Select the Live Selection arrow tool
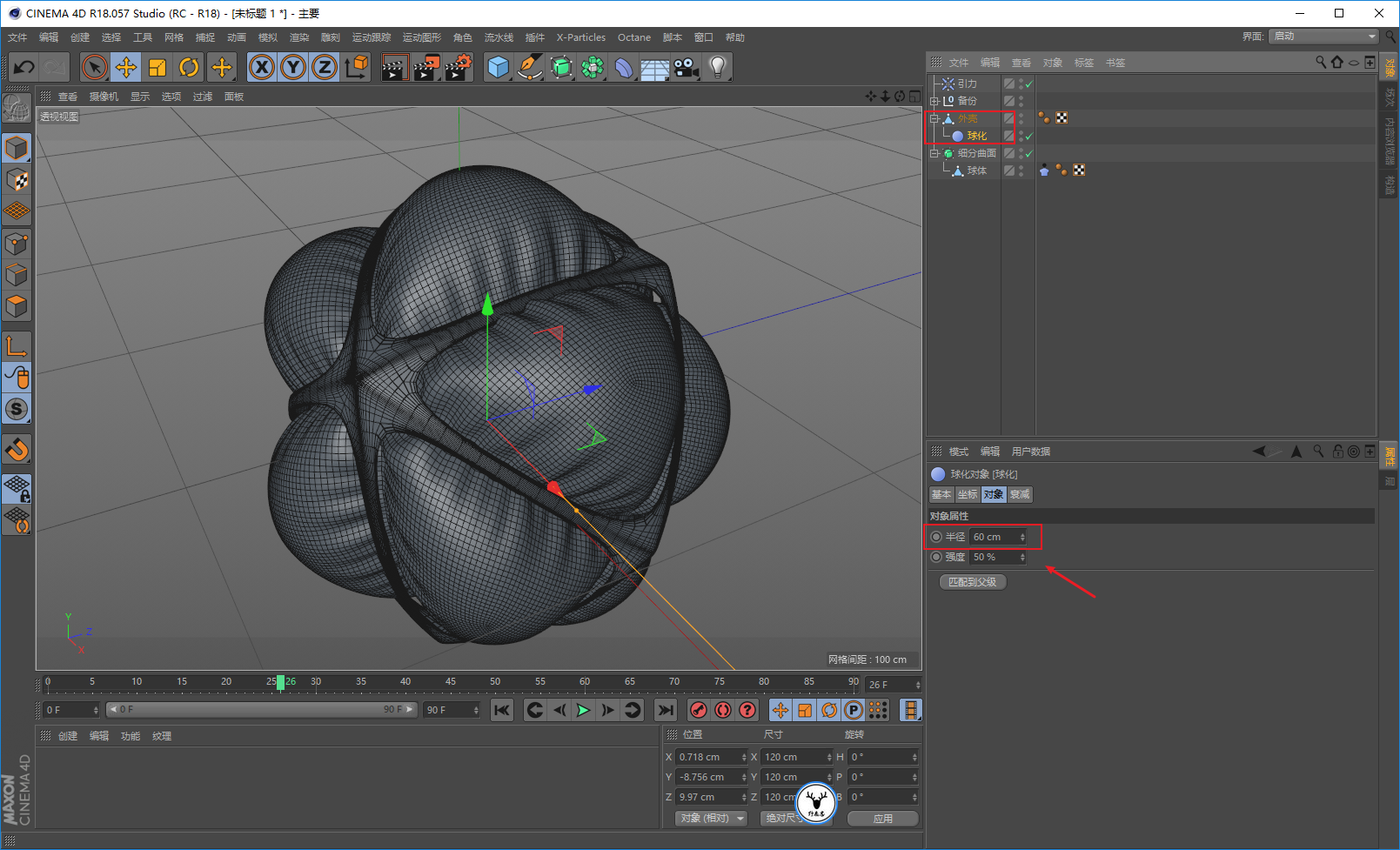 pos(95,67)
